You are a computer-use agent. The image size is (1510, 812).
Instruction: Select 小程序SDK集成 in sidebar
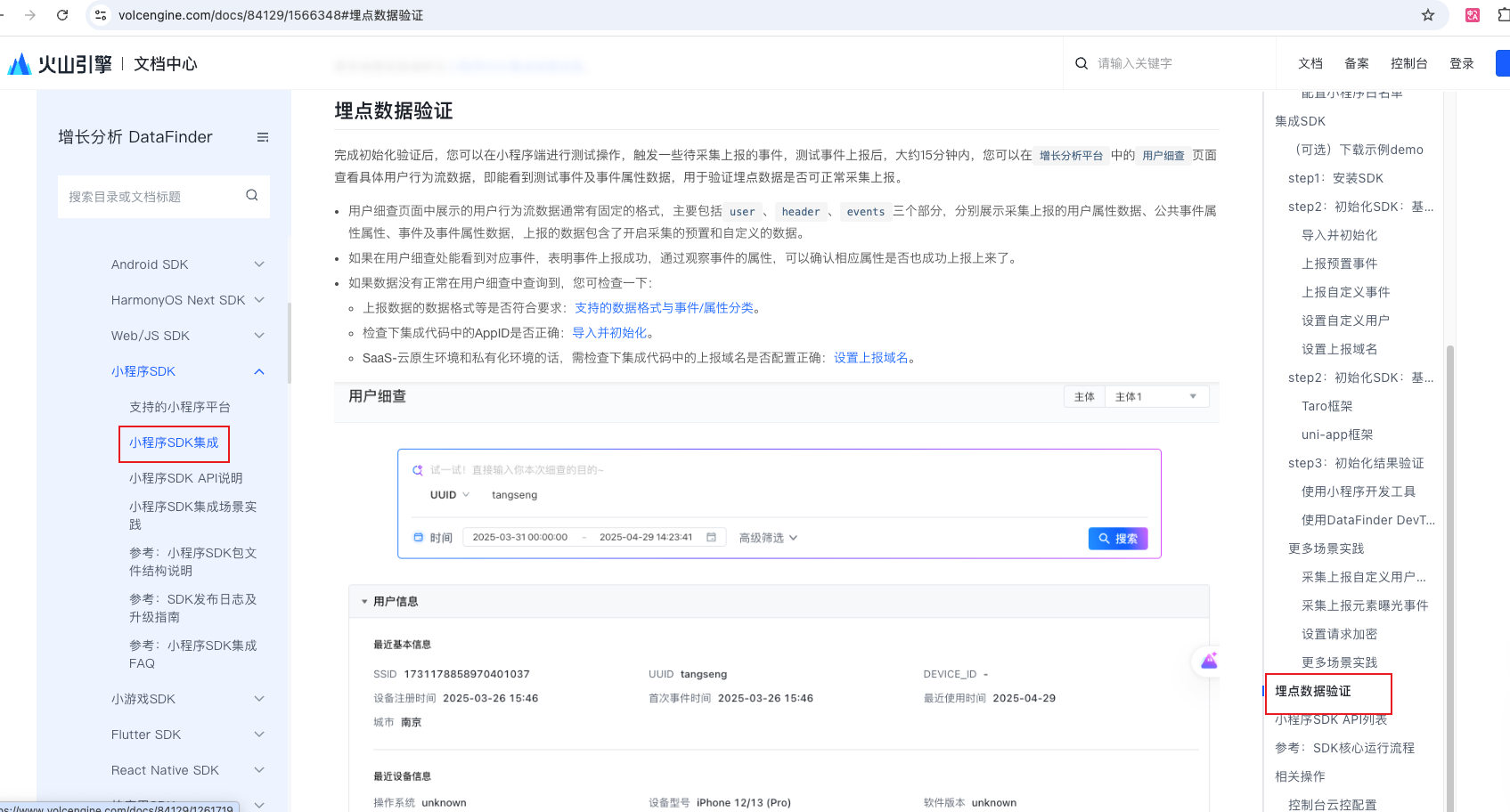(x=174, y=443)
